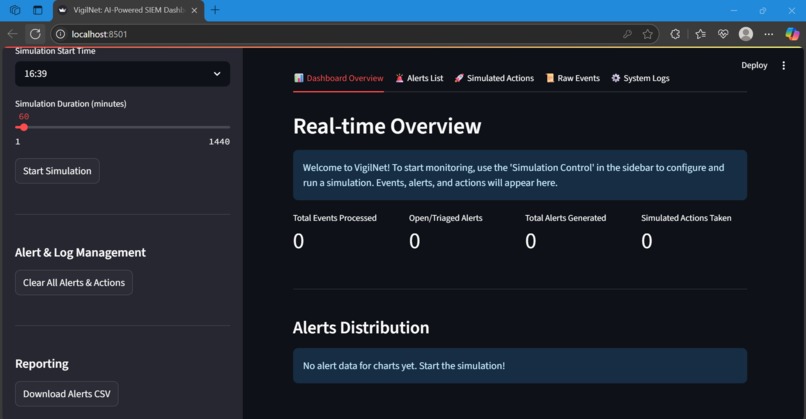Reload the localhost page
This screenshot has height=419, width=806.
pos(35,34)
